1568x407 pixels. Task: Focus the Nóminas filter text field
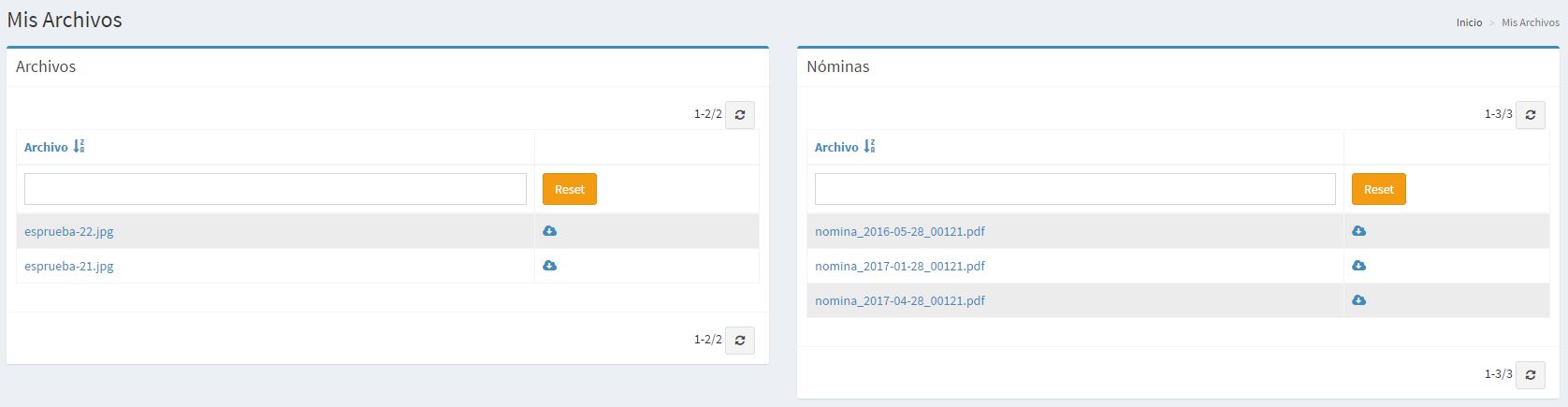click(x=1074, y=189)
